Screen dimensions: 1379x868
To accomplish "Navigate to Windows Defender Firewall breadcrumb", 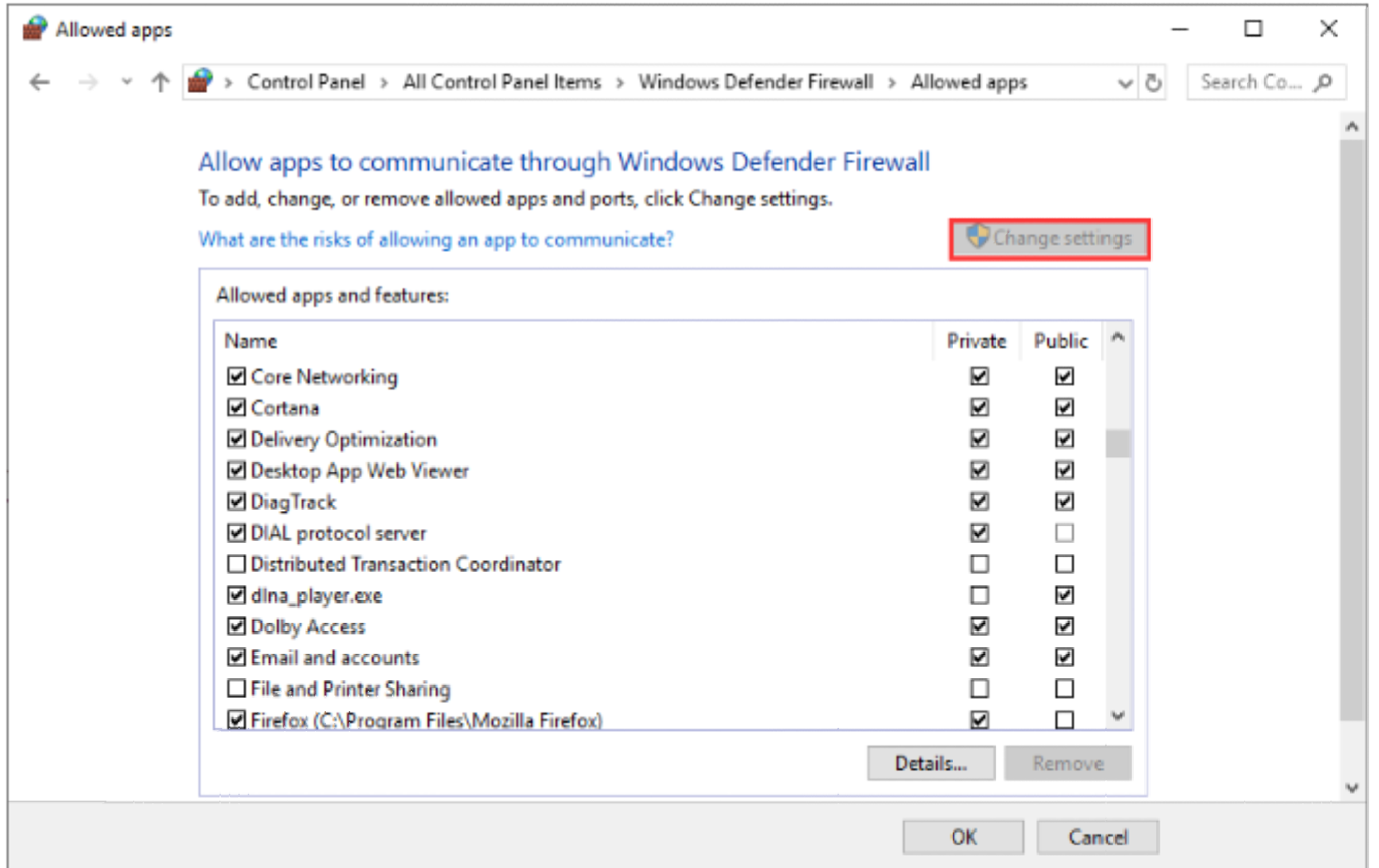I will point(755,82).
